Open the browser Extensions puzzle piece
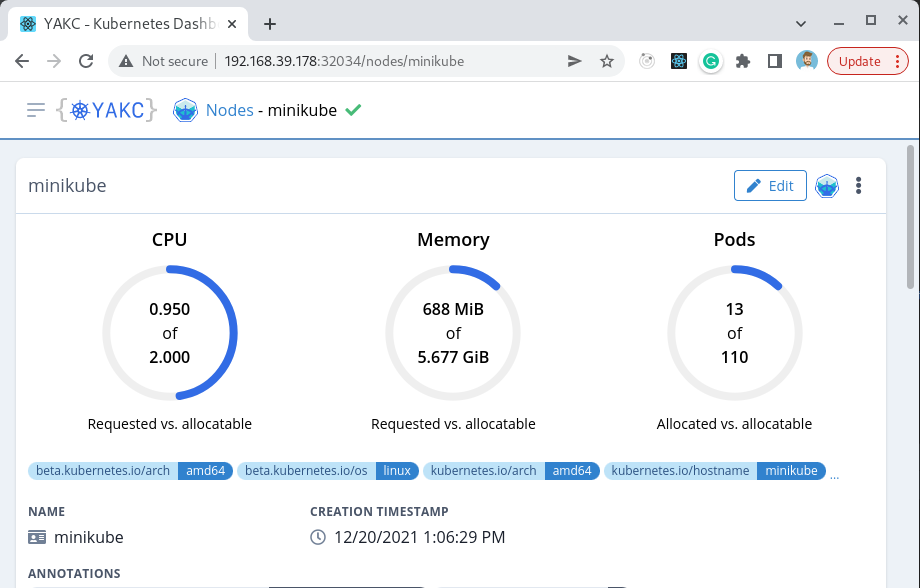 (743, 61)
